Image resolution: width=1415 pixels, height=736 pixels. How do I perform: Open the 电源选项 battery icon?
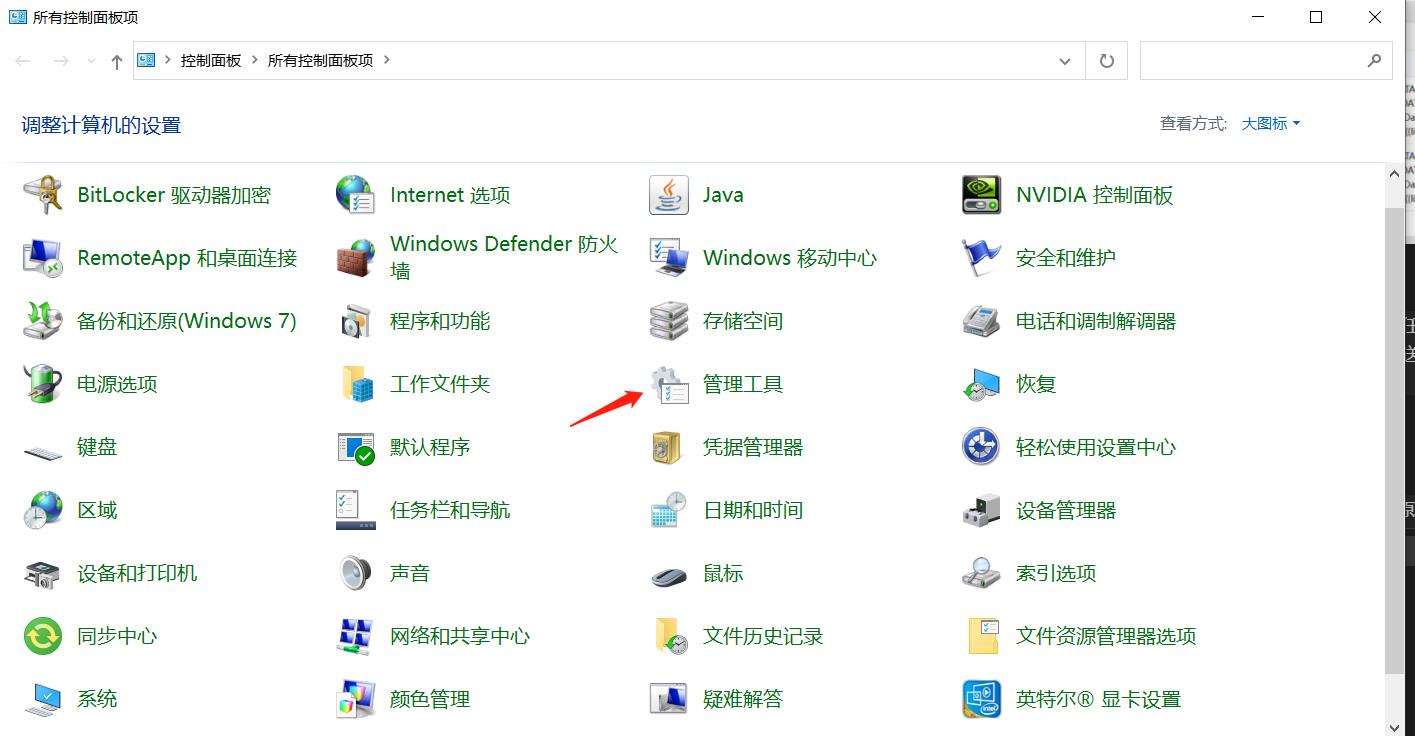point(43,384)
